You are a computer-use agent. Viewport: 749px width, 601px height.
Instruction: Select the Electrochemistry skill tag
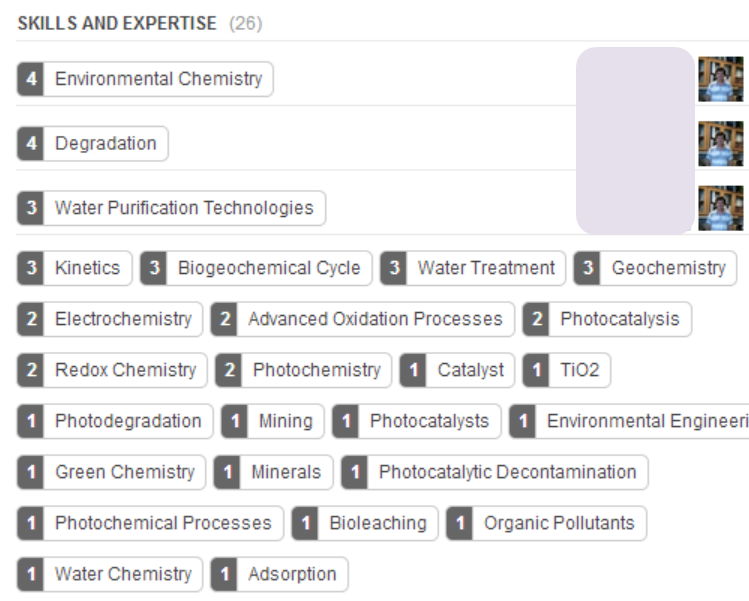(122, 319)
